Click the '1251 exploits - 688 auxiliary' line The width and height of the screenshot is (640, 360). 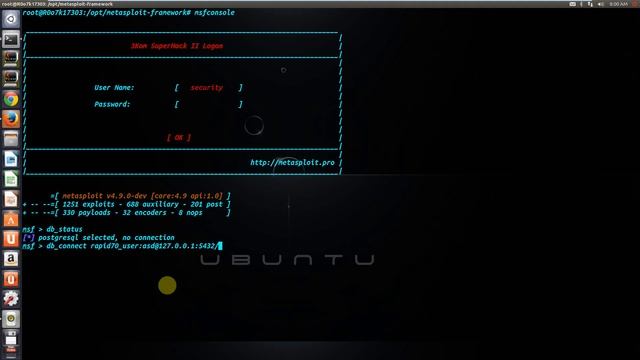(127, 204)
